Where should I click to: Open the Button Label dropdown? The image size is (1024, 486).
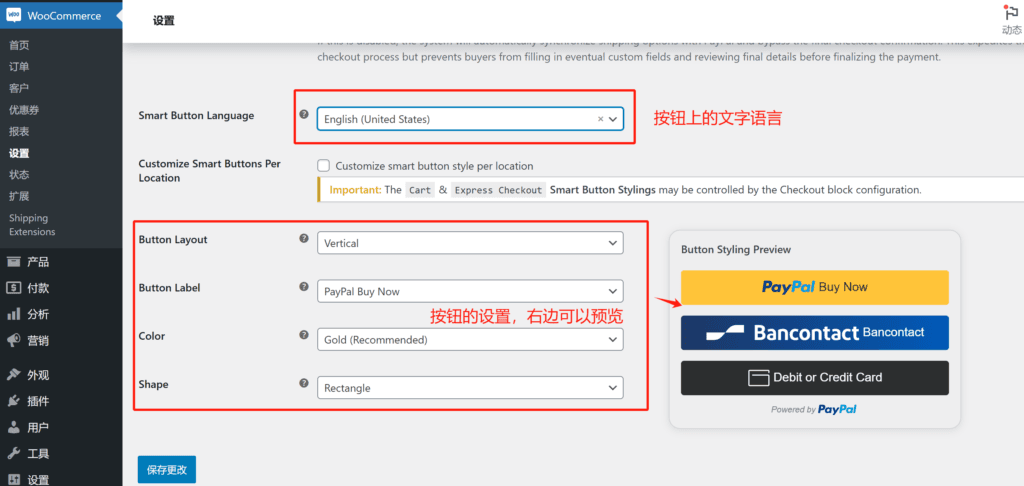coord(470,291)
